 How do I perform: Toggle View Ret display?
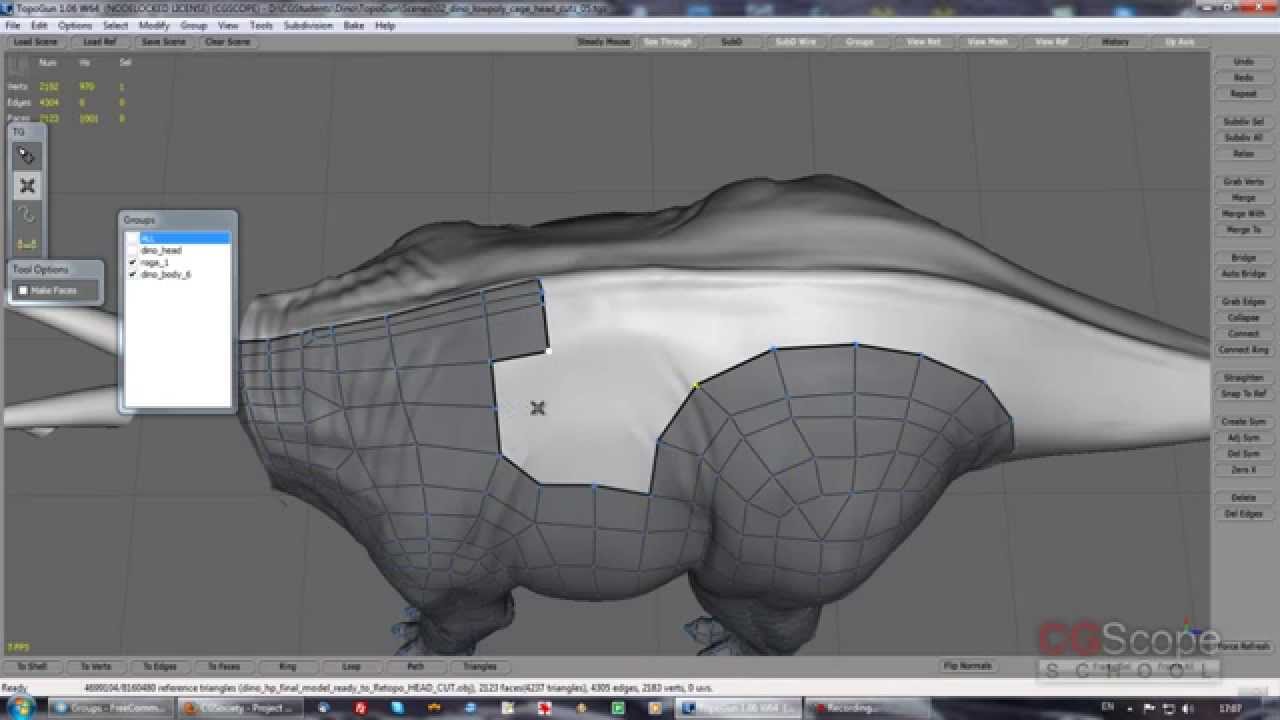point(924,42)
